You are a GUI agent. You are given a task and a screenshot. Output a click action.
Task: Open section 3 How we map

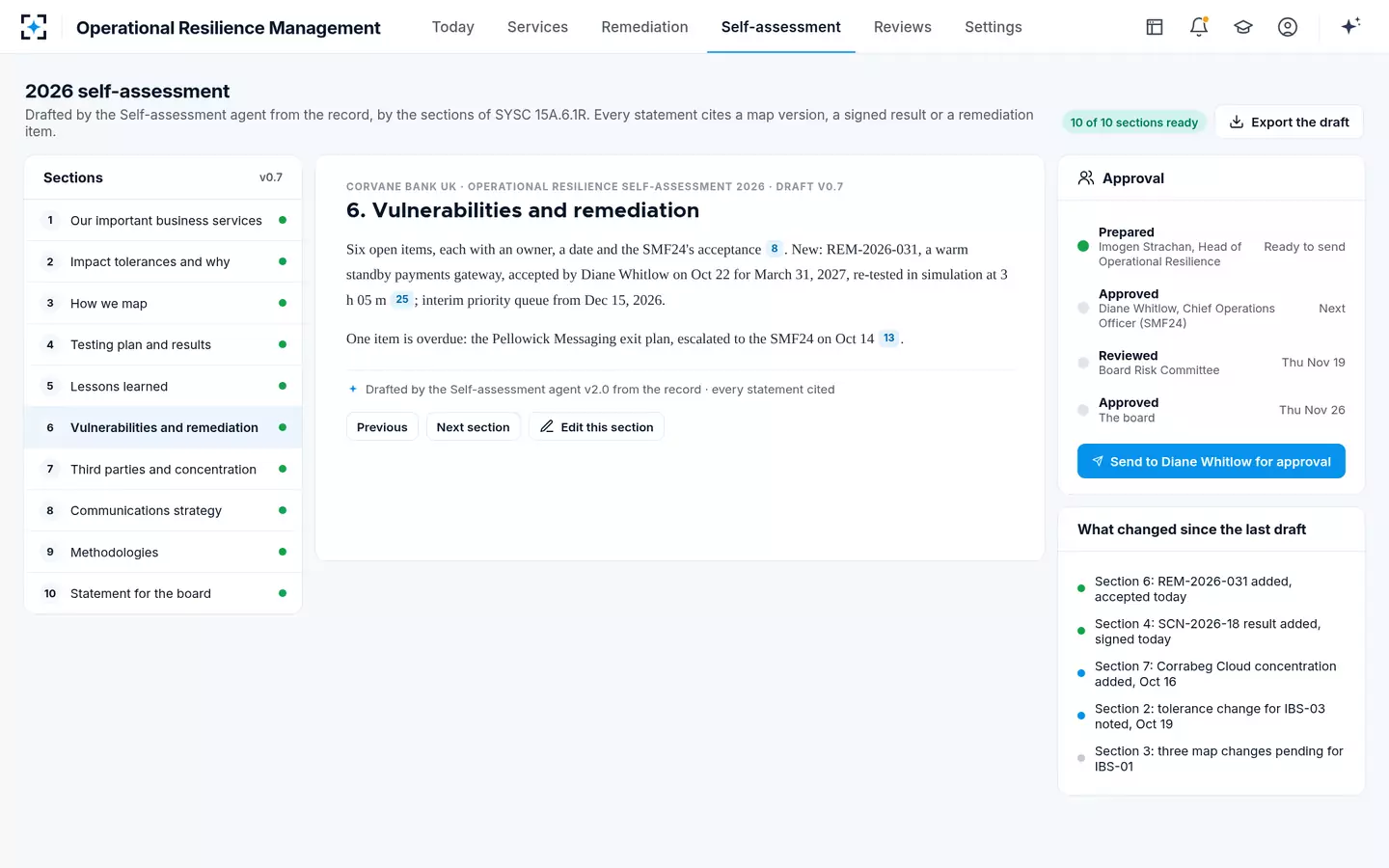[163, 304]
